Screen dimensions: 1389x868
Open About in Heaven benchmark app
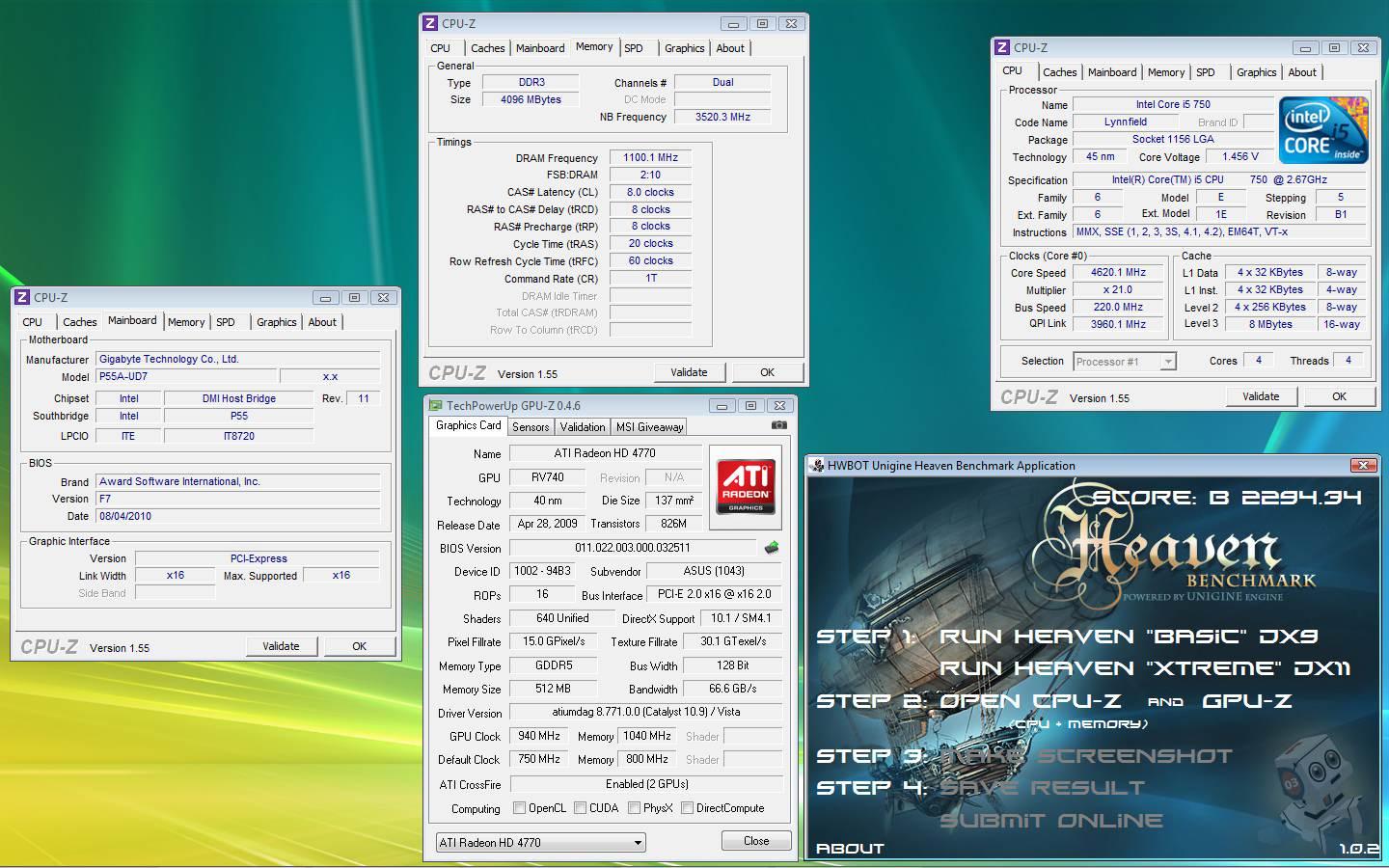[x=850, y=849]
